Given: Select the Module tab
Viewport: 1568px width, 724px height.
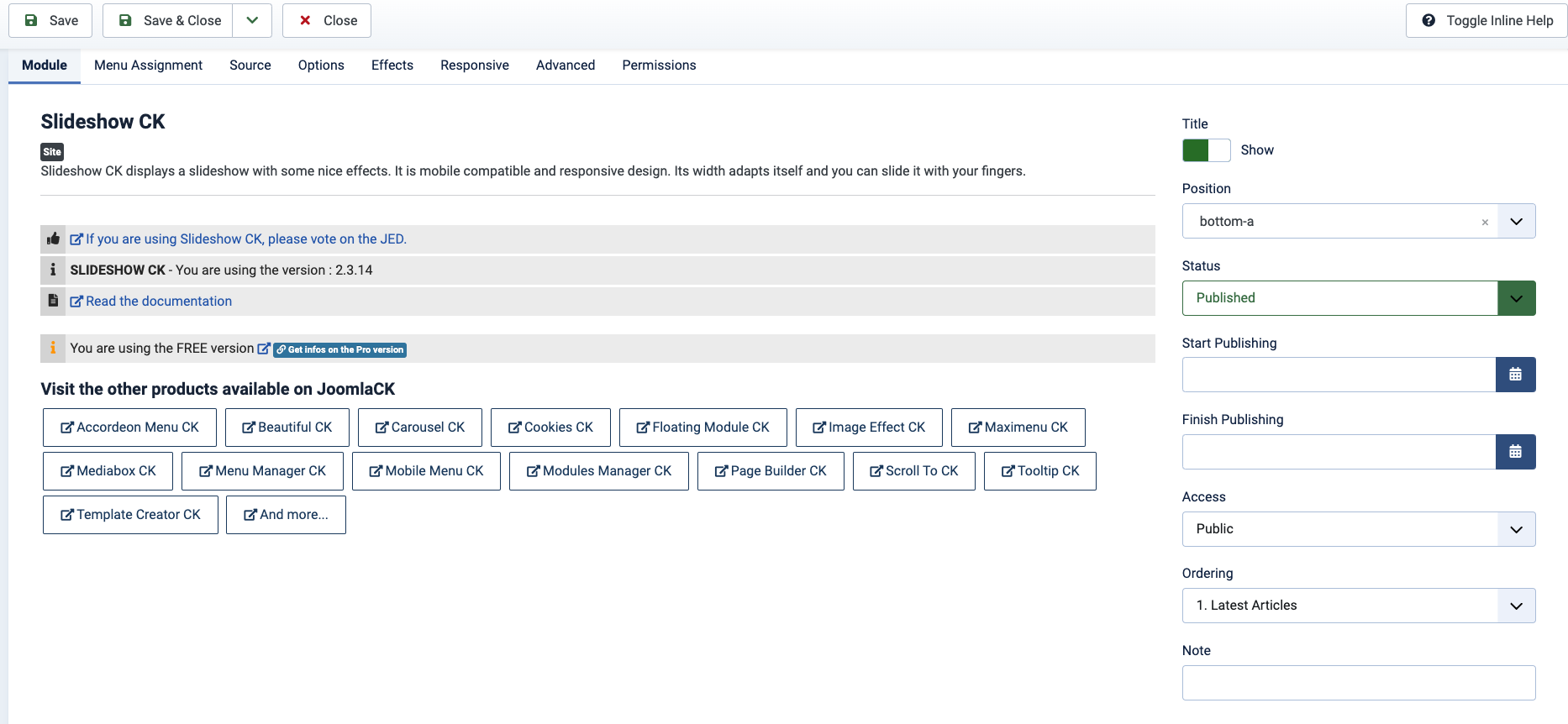Looking at the screenshot, I should pos(45,66).
